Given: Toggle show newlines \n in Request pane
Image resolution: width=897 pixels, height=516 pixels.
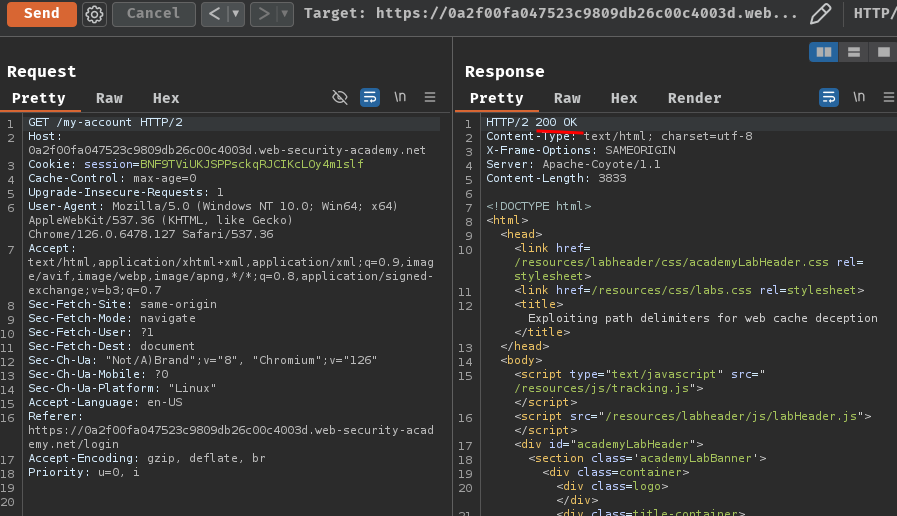Looking at the screenshot, I should 400,97.
